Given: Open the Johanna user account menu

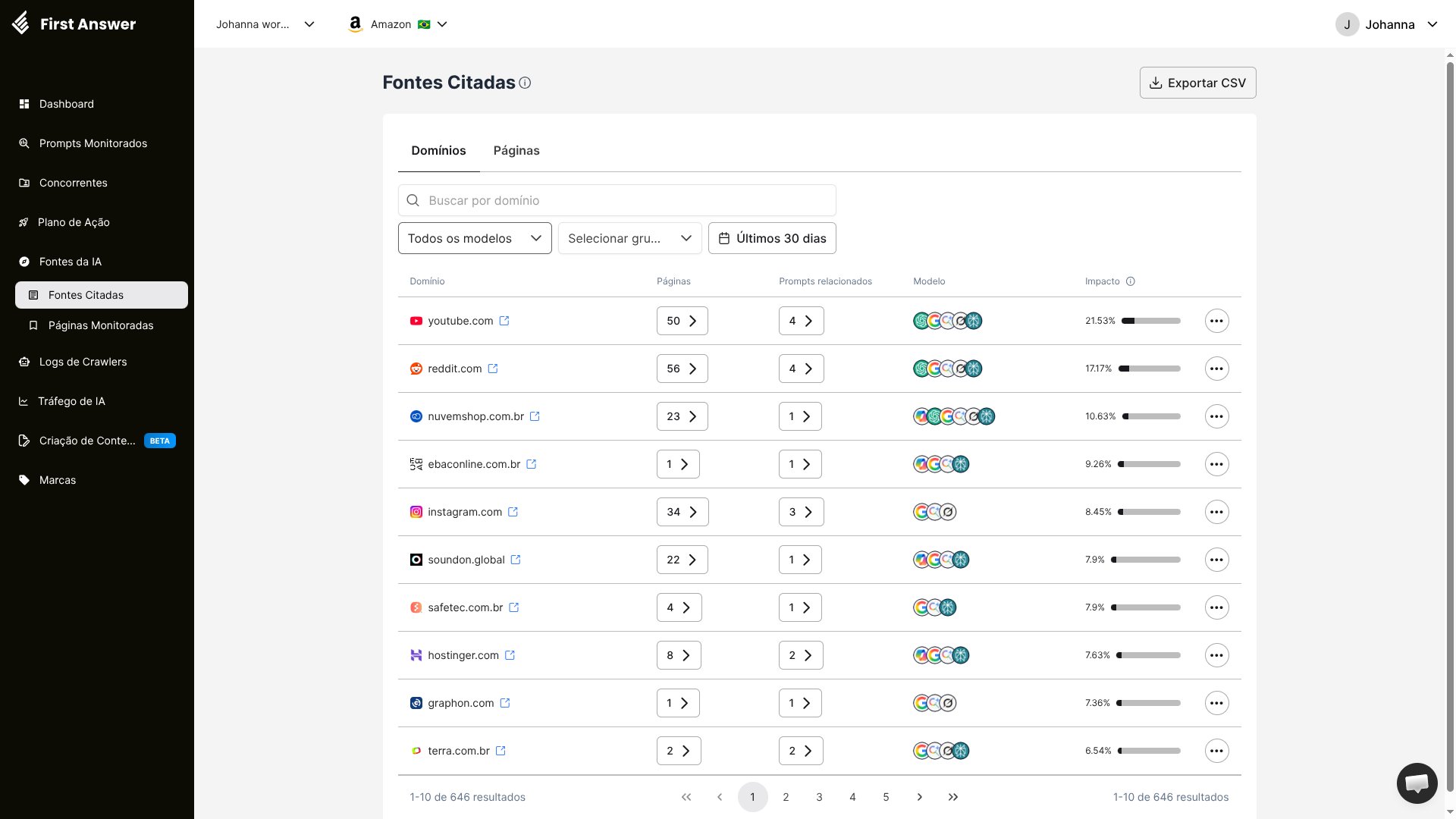Looking at the screenshot, I should click(x=1387, y=24).
